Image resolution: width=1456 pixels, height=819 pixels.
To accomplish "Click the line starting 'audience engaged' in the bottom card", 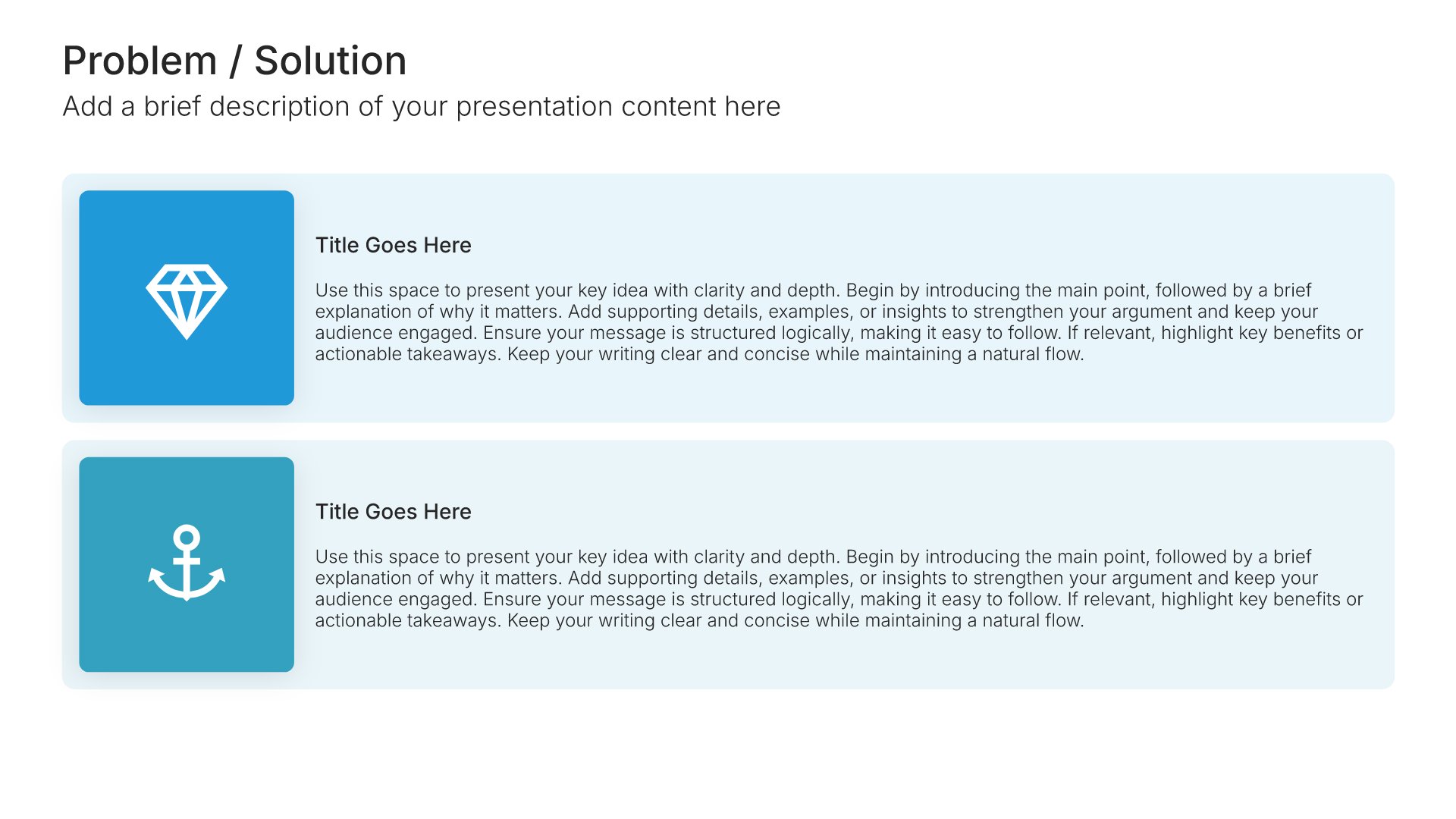I will coord(839,599).
